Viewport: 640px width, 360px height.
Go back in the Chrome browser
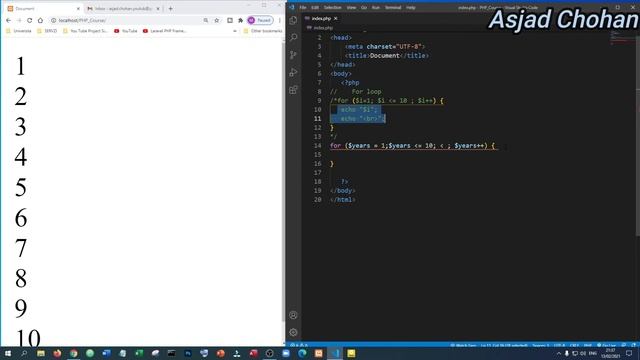pos(9,20)
